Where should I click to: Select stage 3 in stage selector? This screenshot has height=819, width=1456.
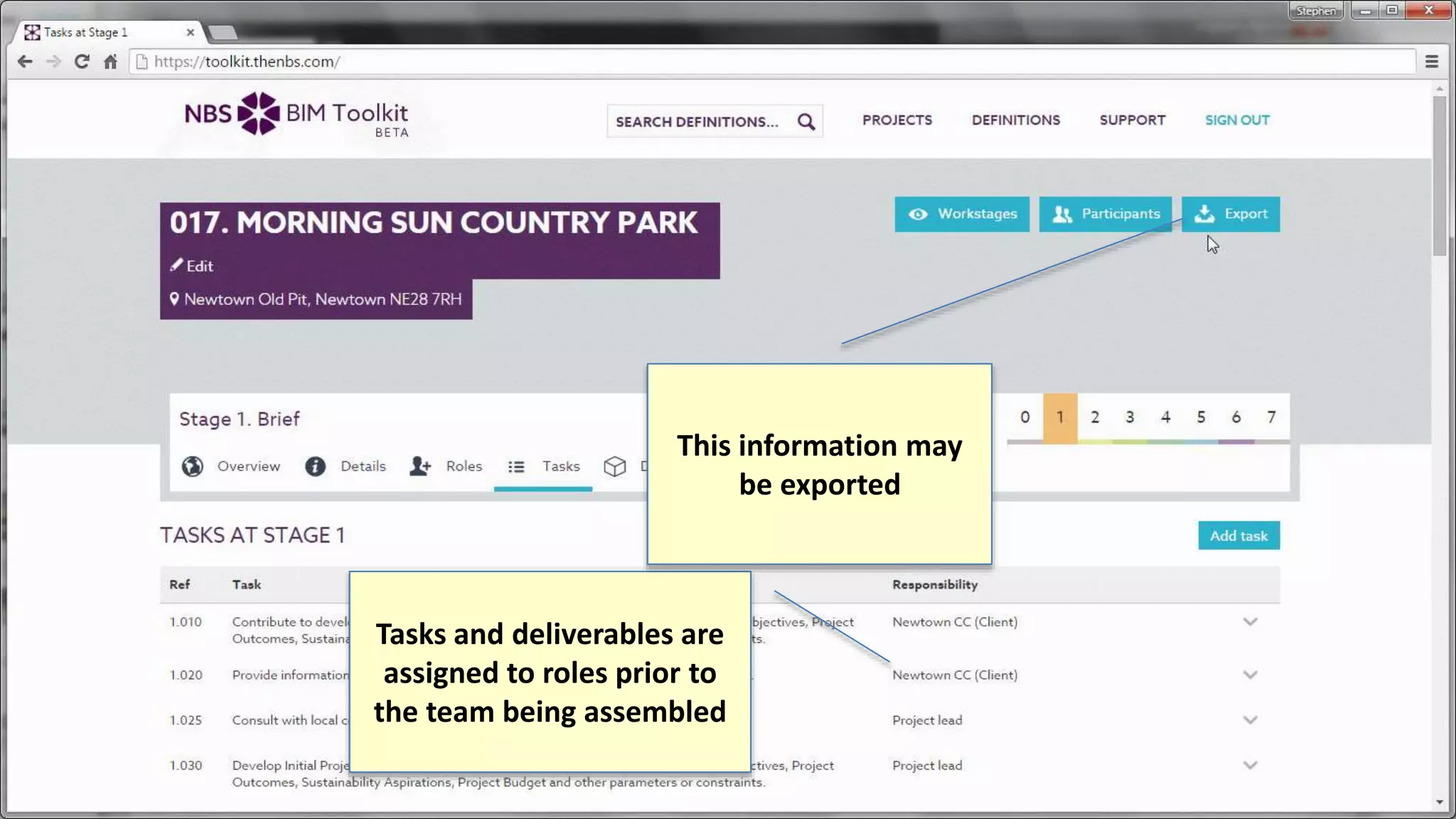tap(1130, 417)
